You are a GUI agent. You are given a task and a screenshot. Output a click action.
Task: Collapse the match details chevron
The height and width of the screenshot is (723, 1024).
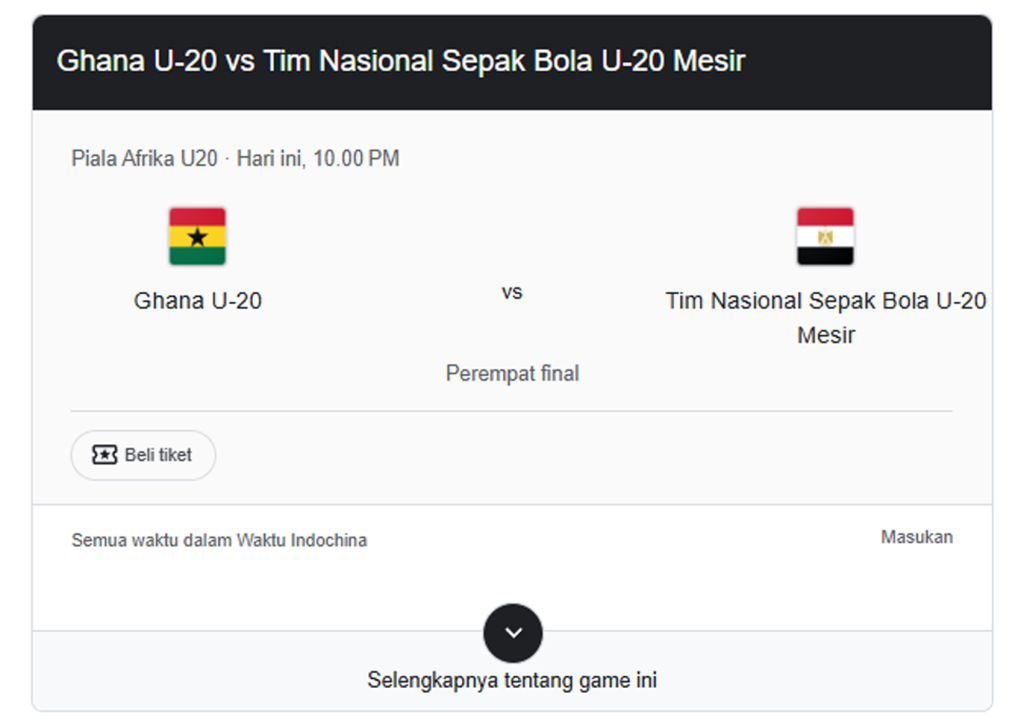click(513, 633)
